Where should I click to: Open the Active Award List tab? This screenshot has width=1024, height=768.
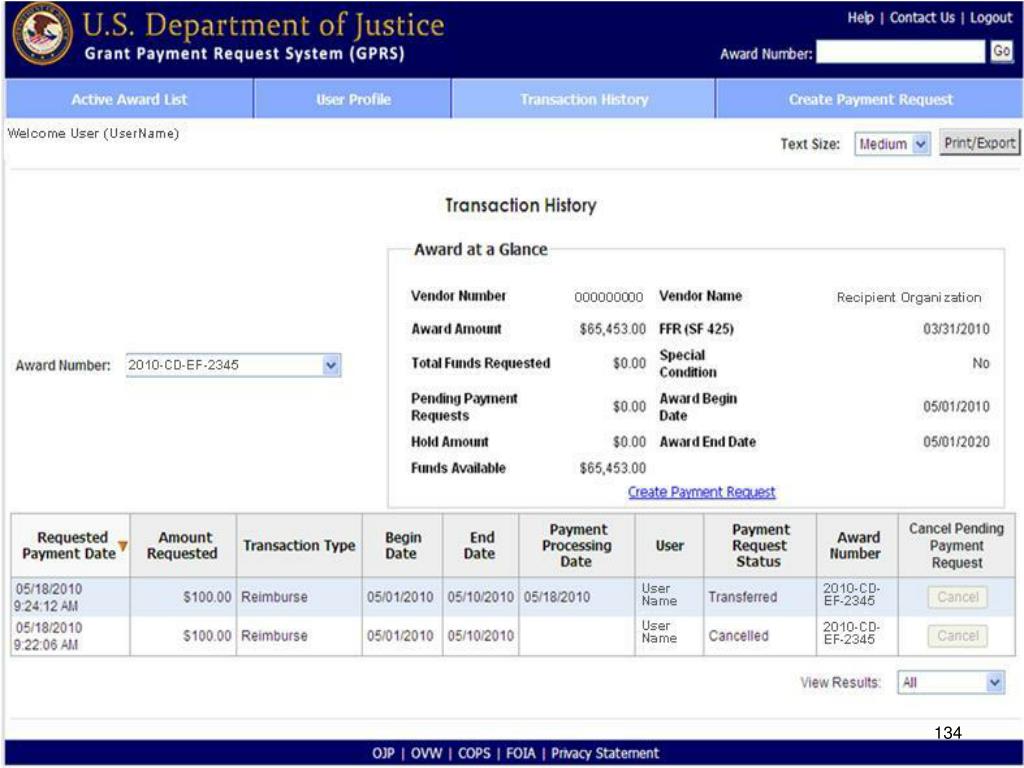[x=129, y=99]
